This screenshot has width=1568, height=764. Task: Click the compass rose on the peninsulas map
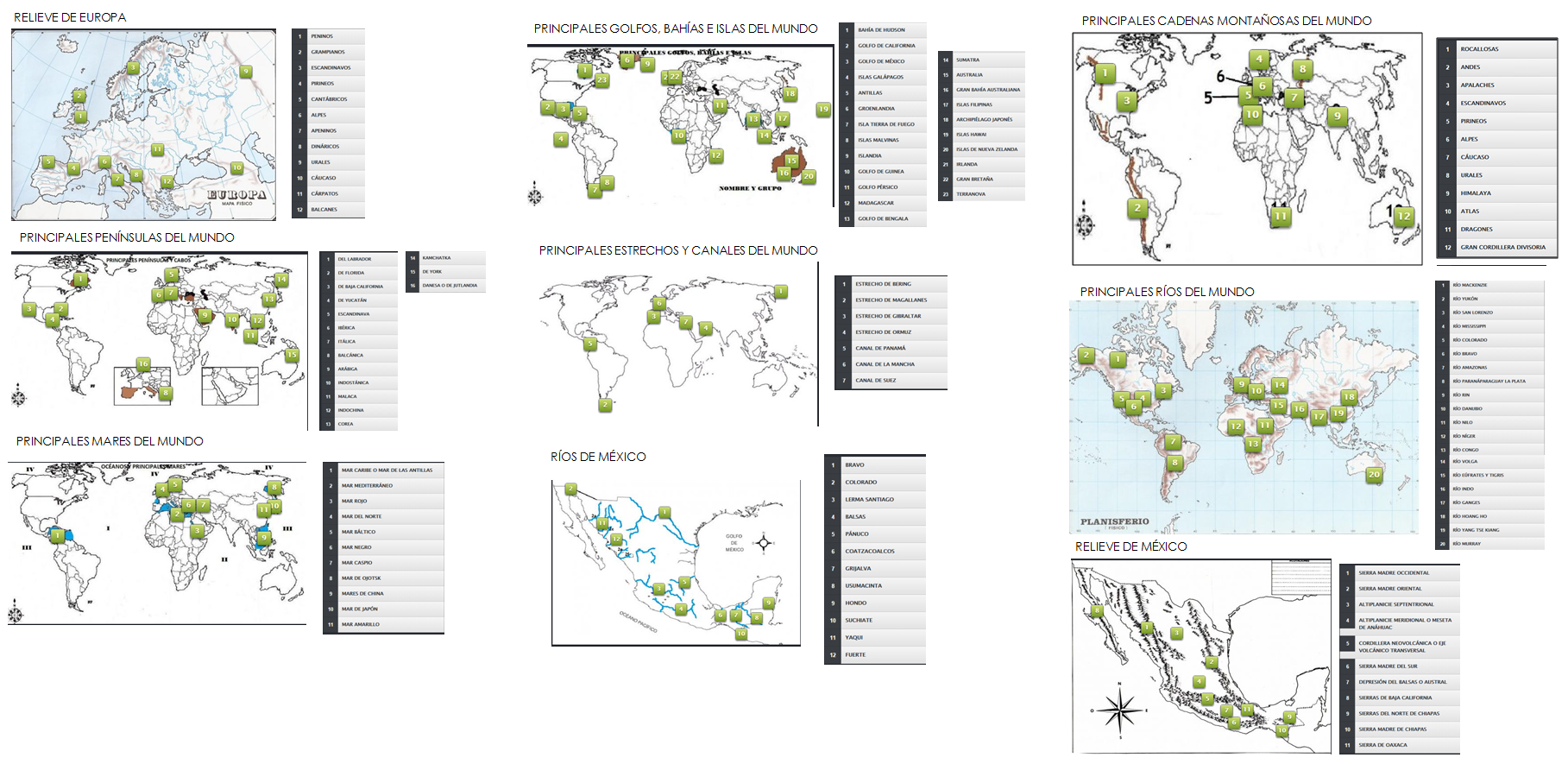click(19, 397)
